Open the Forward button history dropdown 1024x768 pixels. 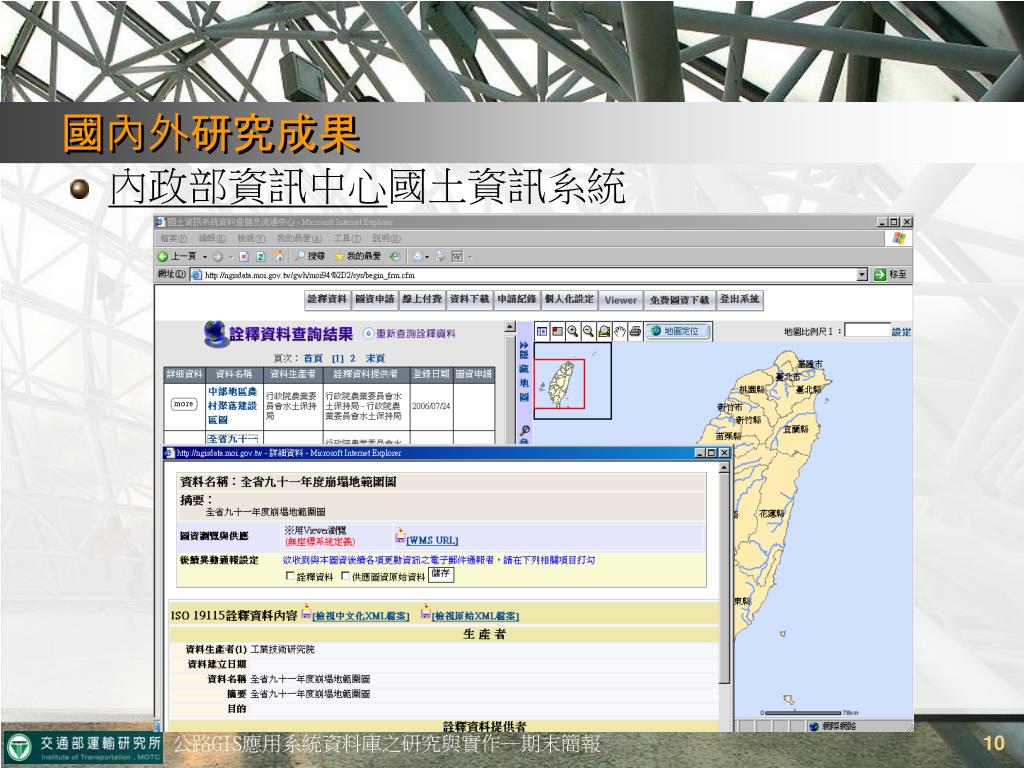click(231, 257)
